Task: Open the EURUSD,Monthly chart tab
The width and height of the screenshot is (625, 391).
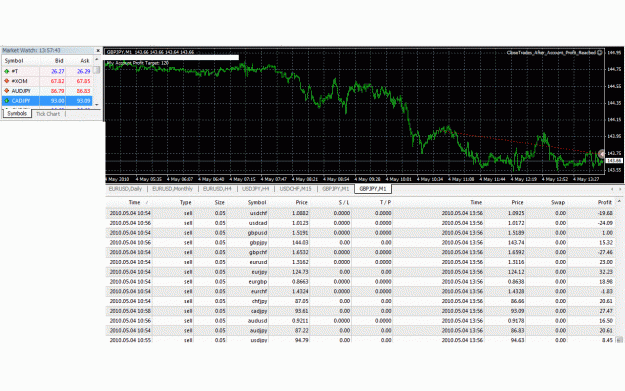Action: coord(172,189)
